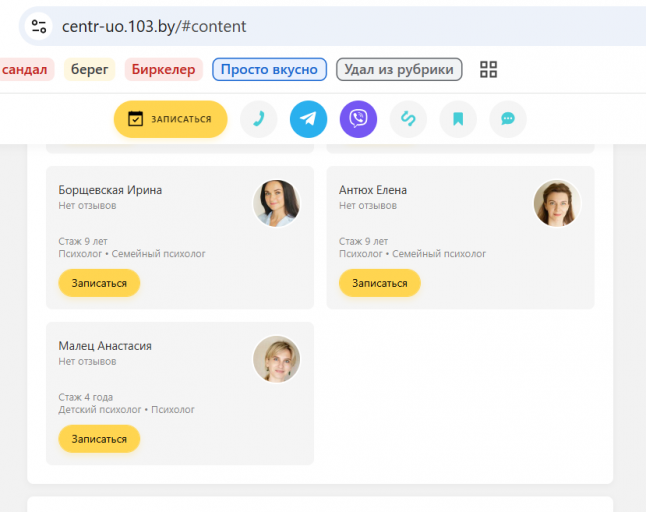Open the Удал из рубрики bookmark
646x512 pixels.
pos(399,69)
